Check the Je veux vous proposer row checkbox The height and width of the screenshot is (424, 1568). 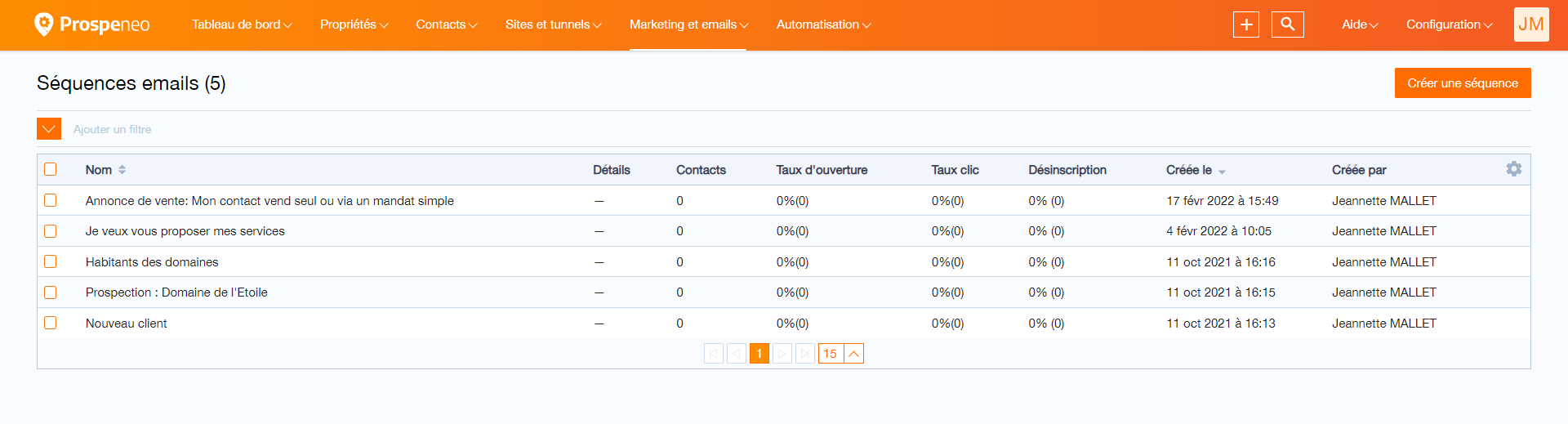click(x=51, y=231)
